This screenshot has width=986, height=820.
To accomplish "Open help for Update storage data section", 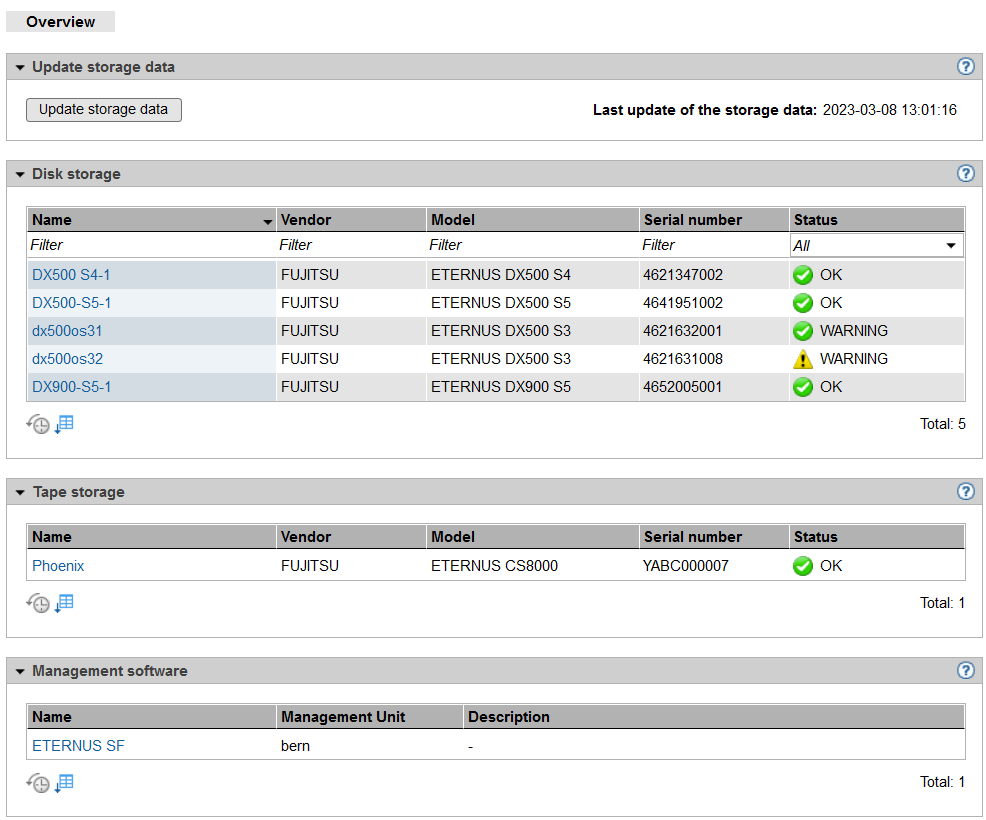I will [965, 67].
